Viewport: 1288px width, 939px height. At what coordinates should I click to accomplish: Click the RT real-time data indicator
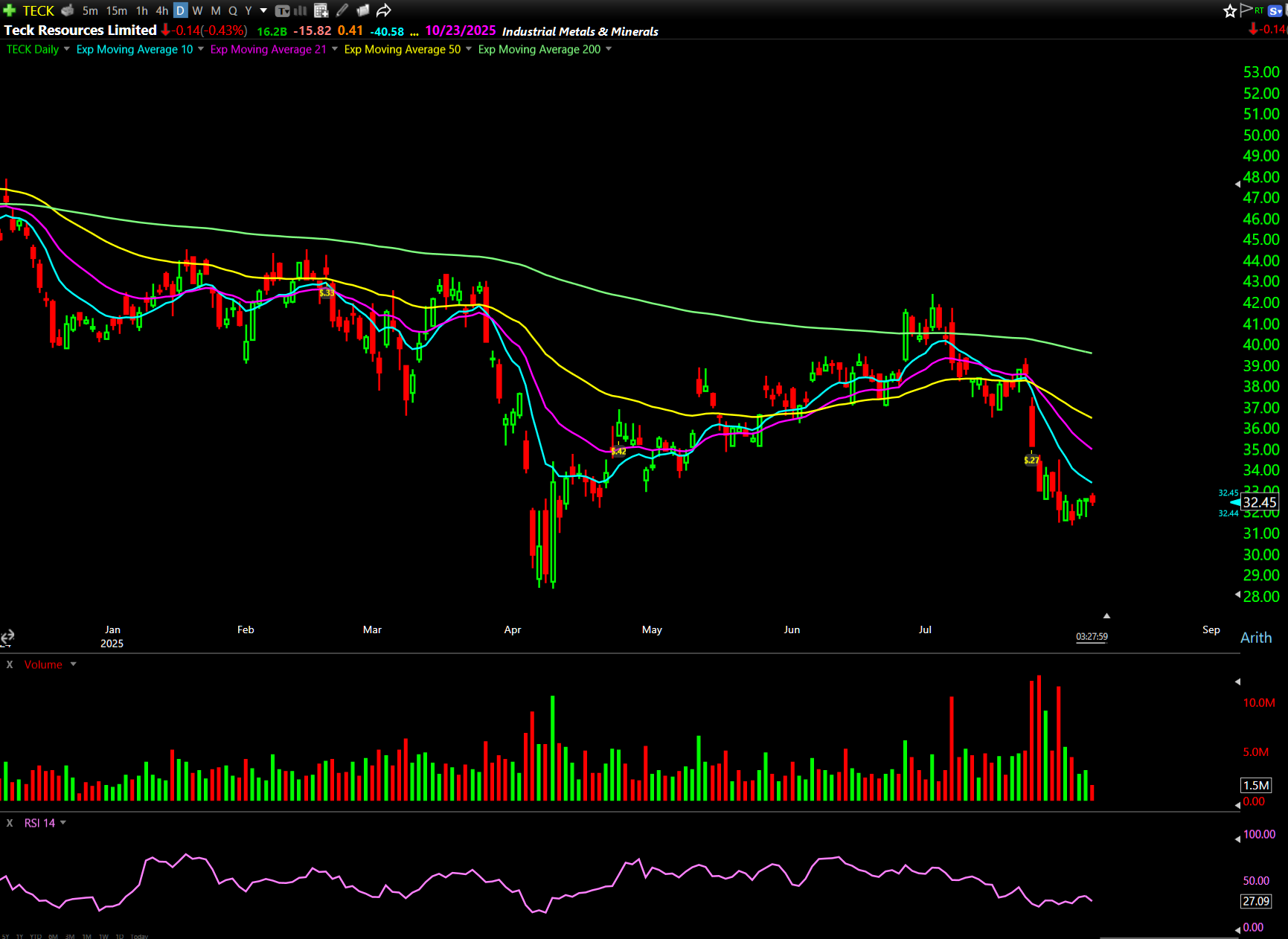pyautogui.click(x=1259, y=10)
